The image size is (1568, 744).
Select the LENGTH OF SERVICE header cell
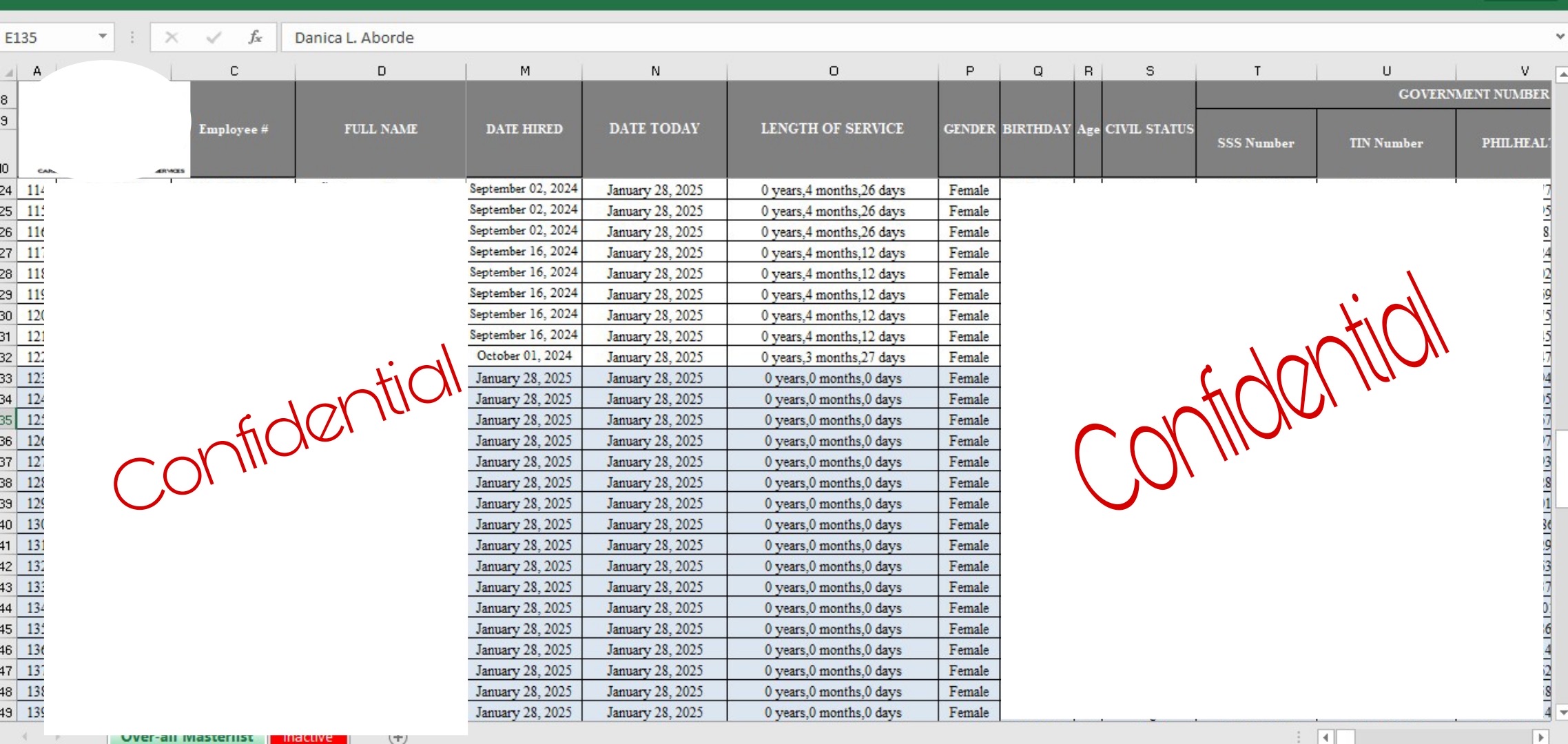coord(832,129)
